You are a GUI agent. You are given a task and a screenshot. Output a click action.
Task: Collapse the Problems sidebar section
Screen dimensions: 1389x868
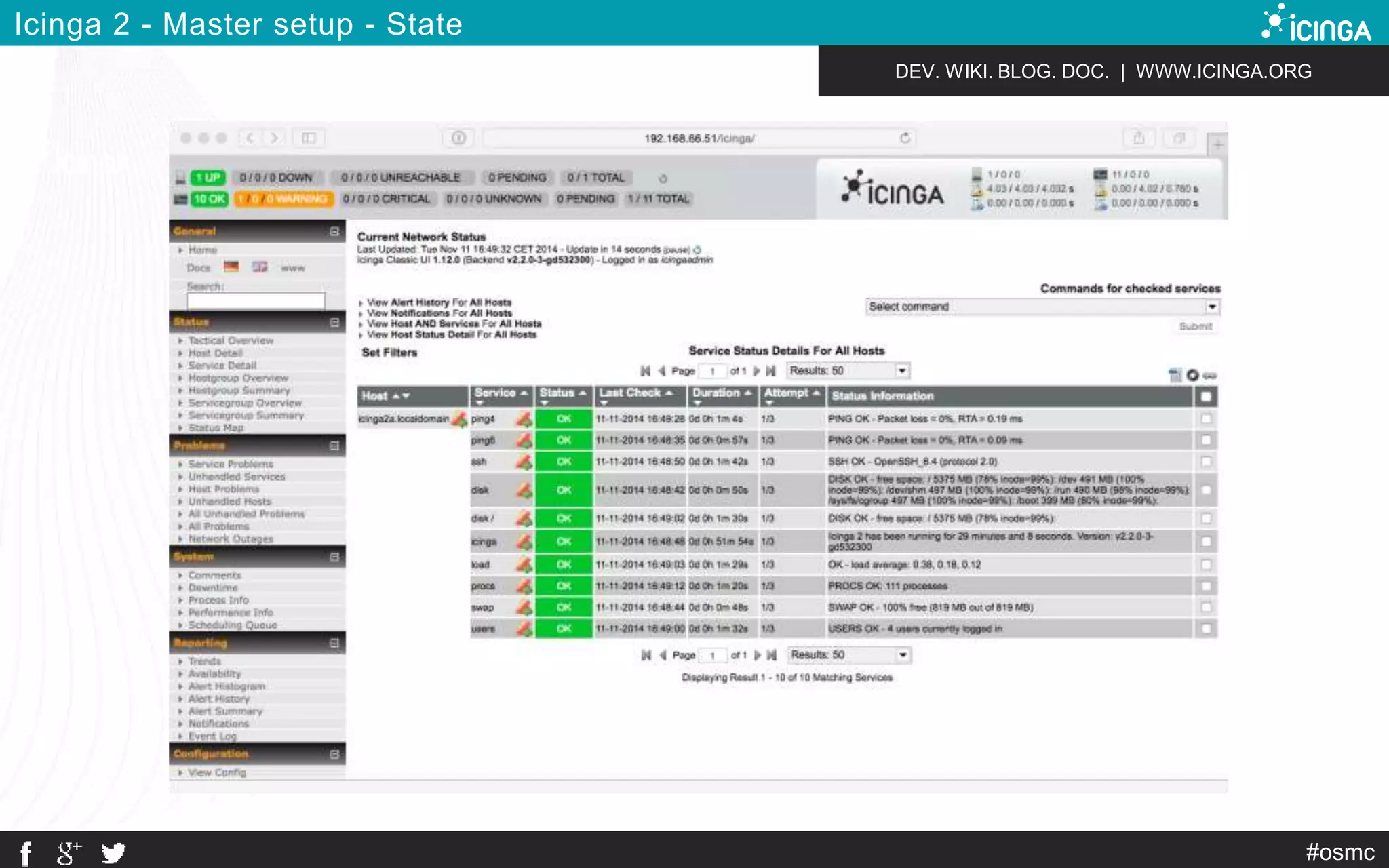[x=334, y=446]
